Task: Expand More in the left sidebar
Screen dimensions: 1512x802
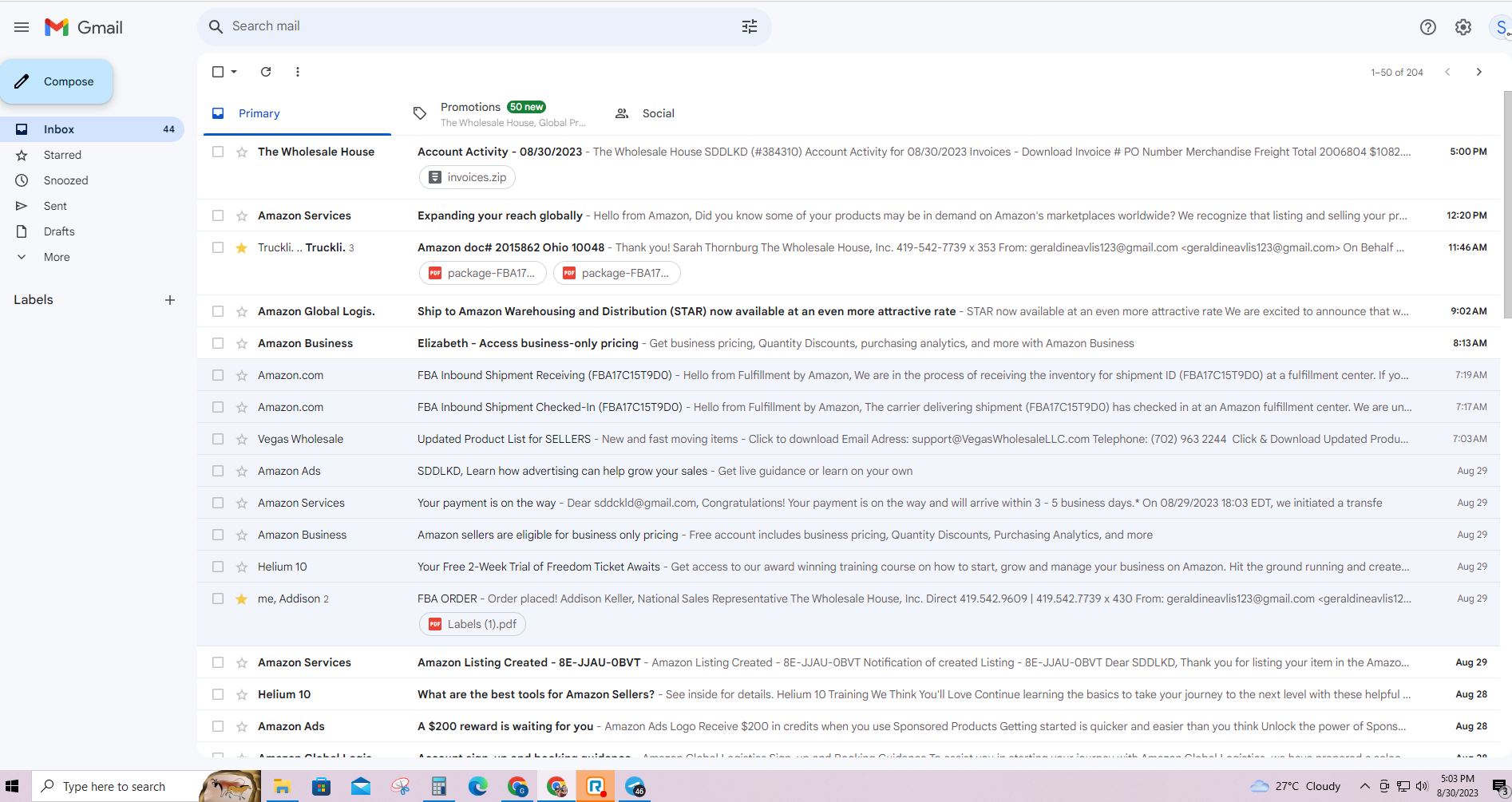Action: point(57,257)
